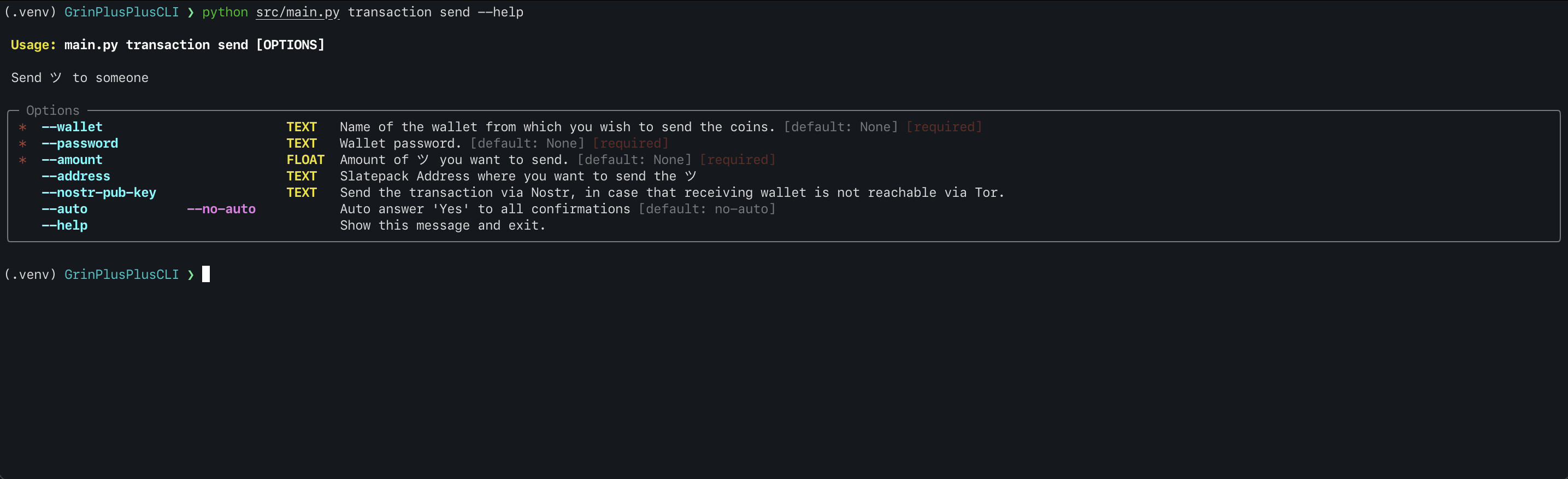Click the --no-auto flag option
The width and height of the screenshot is (1568, 479).
pyautogui.click(x=221, y=209)
